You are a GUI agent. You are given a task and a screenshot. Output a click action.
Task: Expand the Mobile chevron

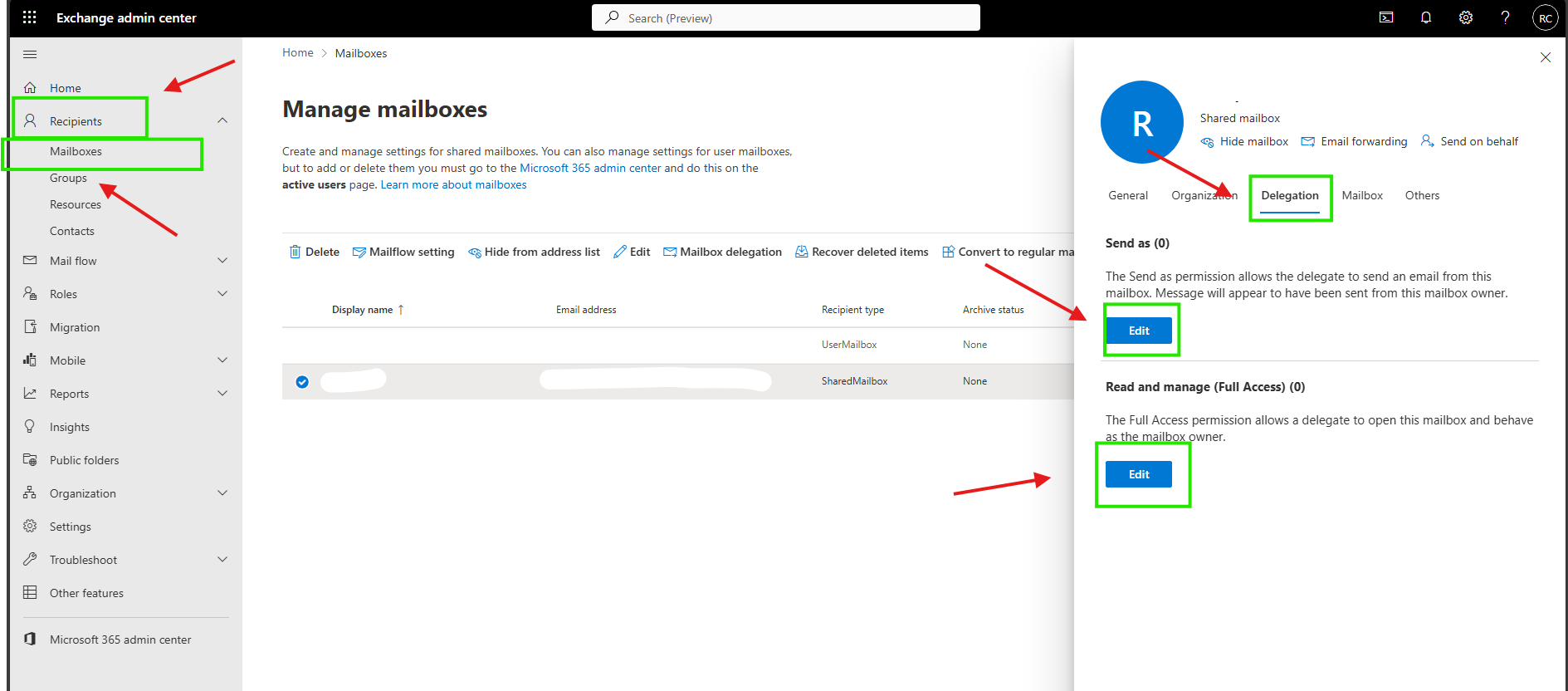(222, 360)
